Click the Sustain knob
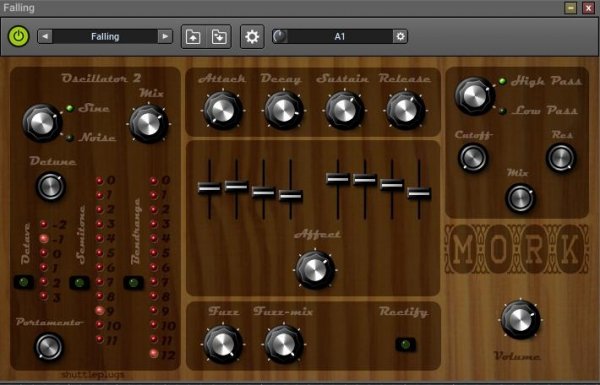Image resolution: width=600 pixels, height=385 pixels. [x=344, y=111]
